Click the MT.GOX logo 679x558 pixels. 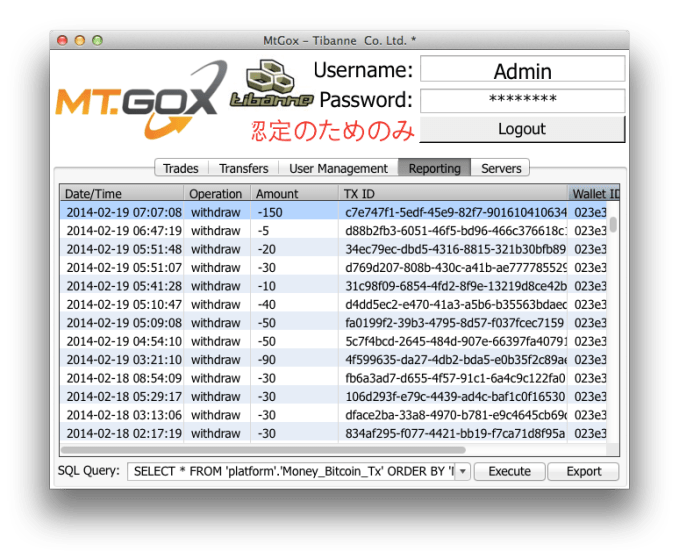(141, 100)
